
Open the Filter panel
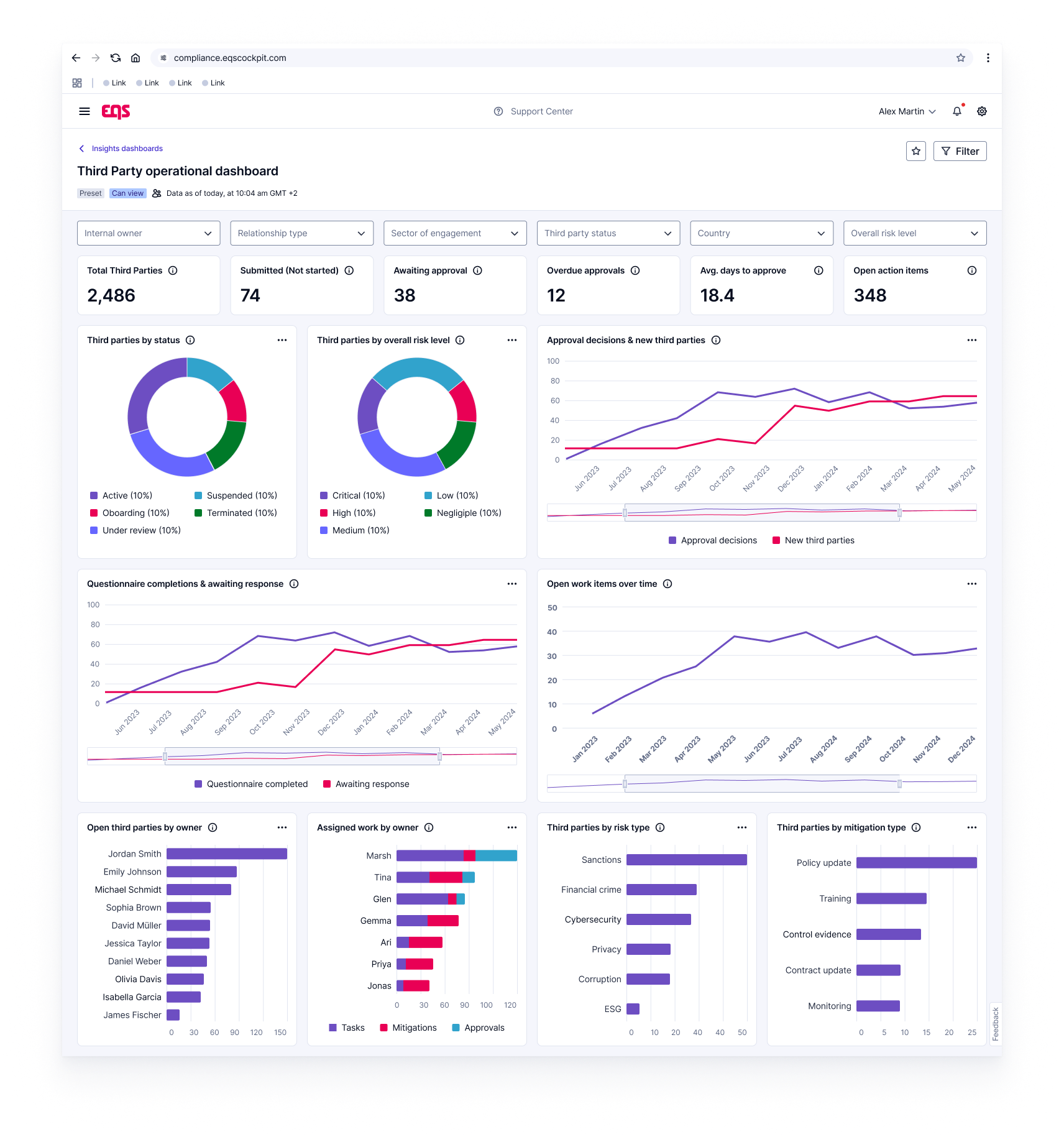(x=960, y=151)
